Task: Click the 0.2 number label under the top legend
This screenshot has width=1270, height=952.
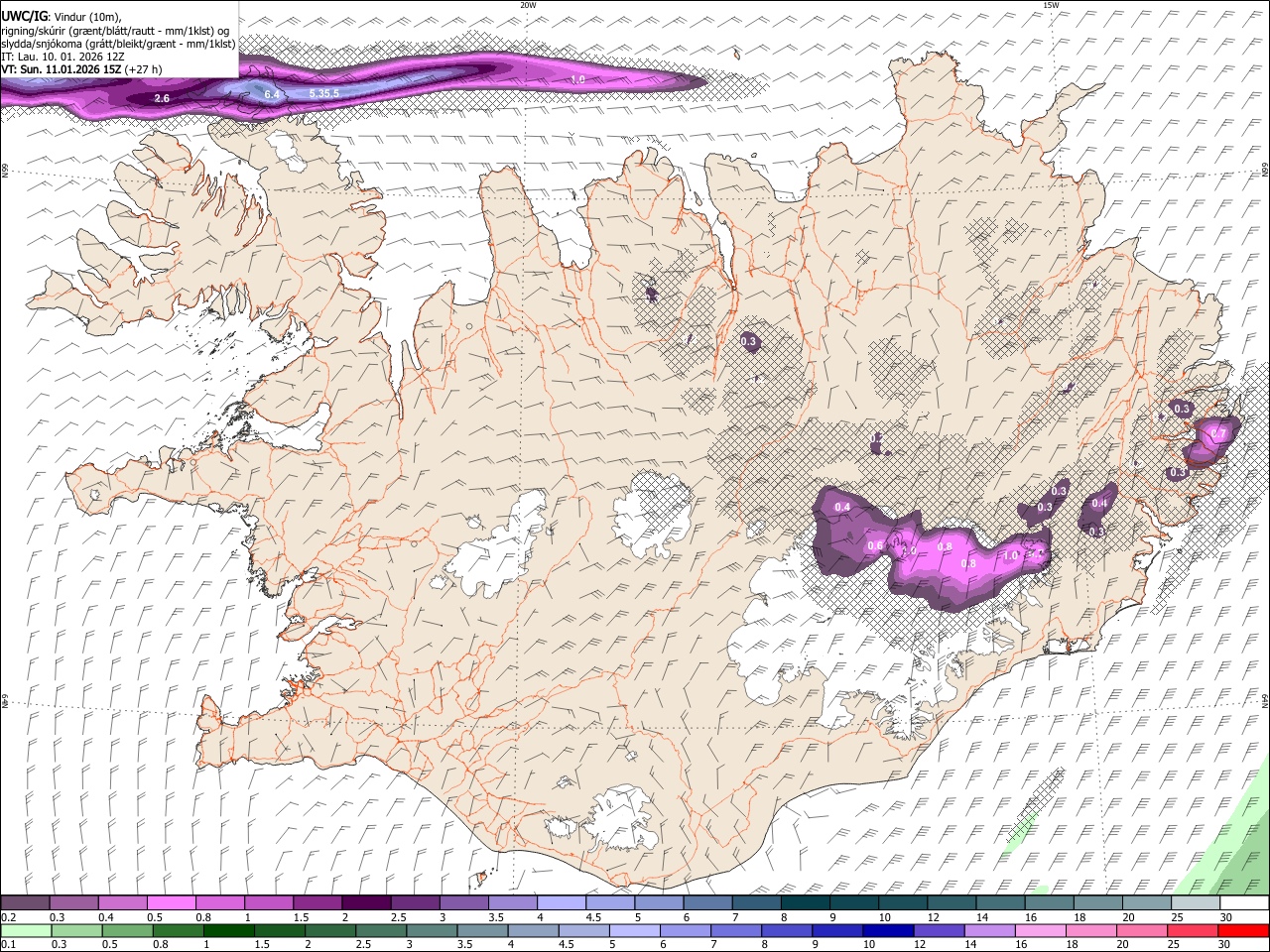Action: click(7, 917)
